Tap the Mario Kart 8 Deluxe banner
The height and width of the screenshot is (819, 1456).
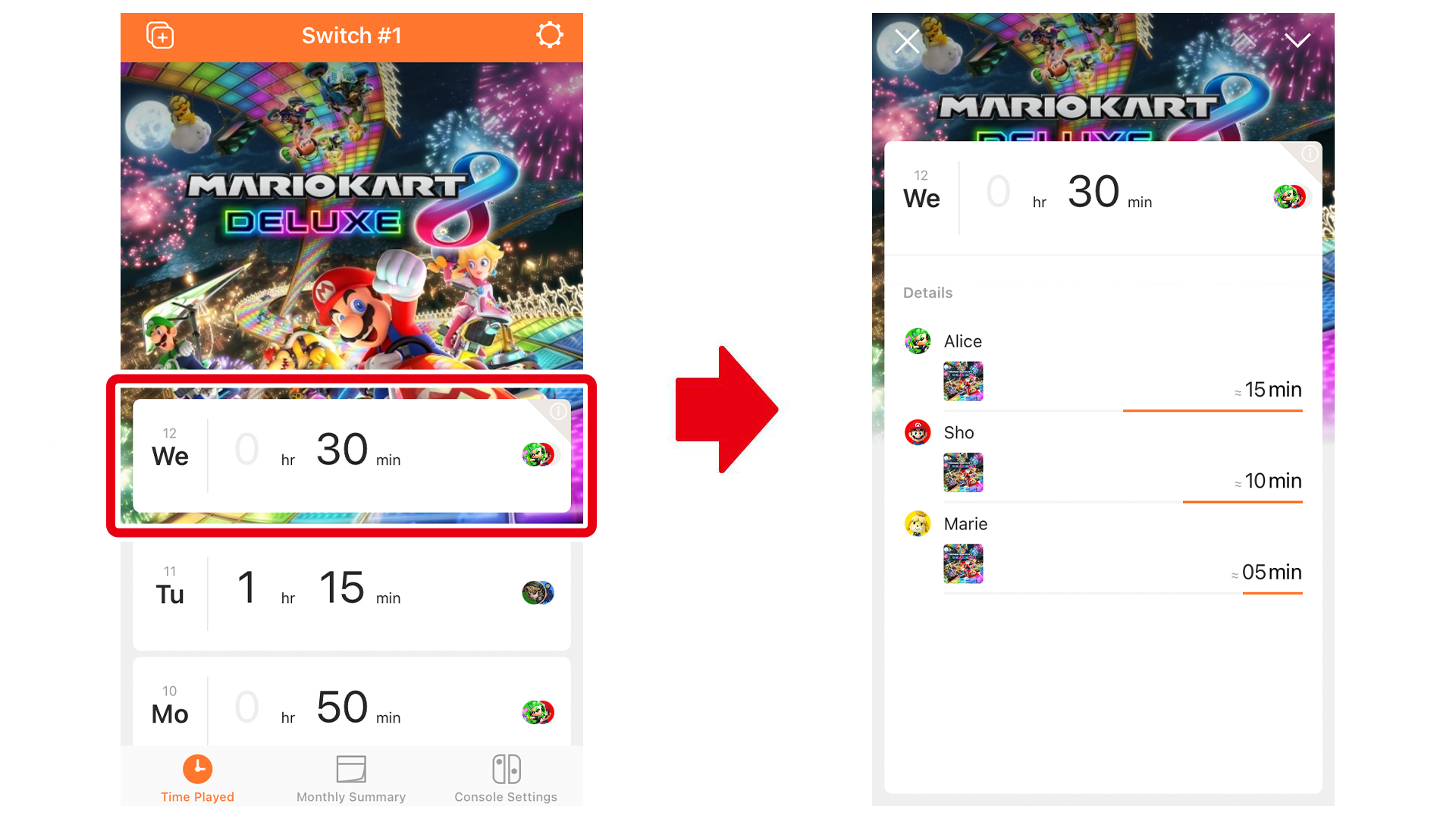click(x=352, y=216)
